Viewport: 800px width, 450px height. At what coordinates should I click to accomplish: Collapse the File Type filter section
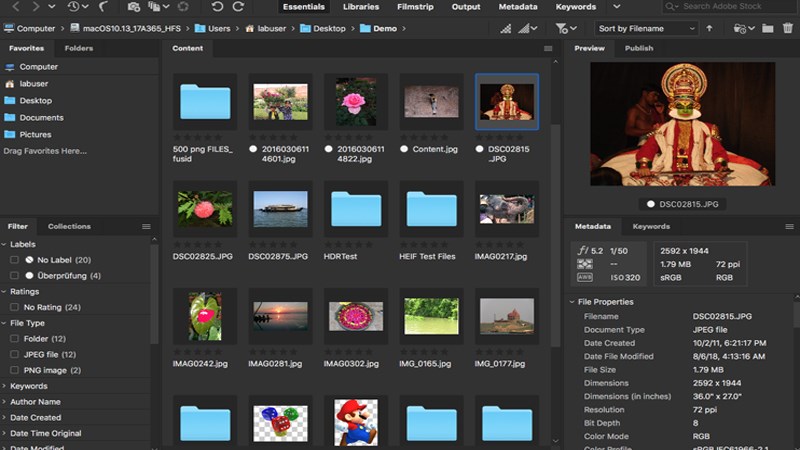pyautogui.click(x=4, y=323)
